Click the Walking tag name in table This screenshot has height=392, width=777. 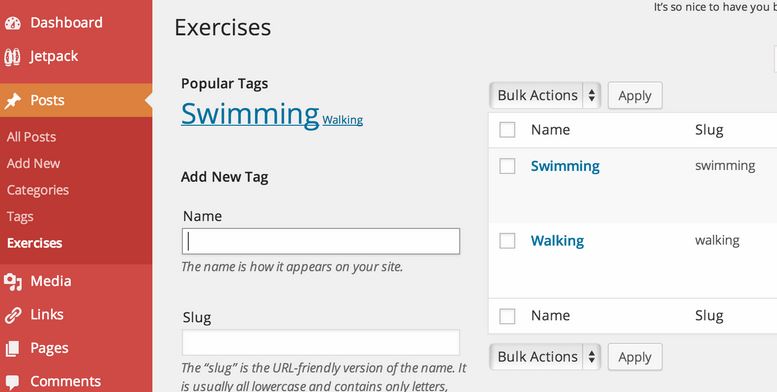pyautogui.click(x=557, y=241)
